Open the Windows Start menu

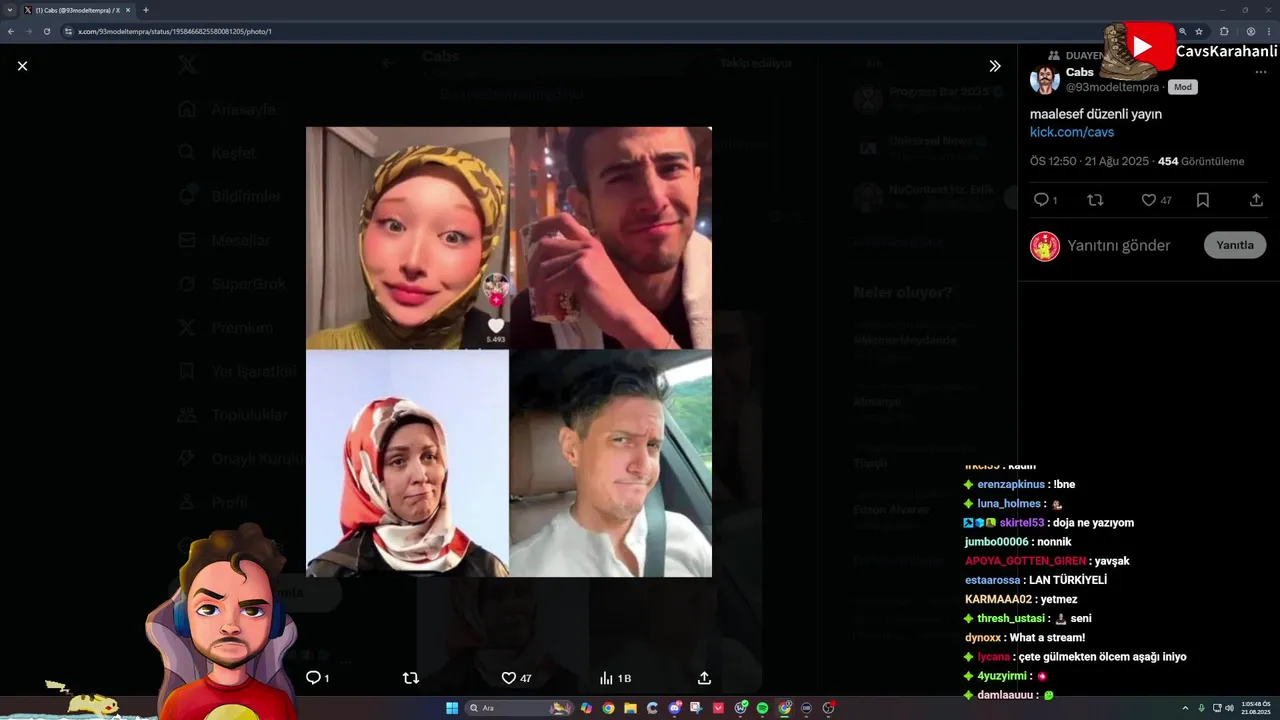pos(452,708)
